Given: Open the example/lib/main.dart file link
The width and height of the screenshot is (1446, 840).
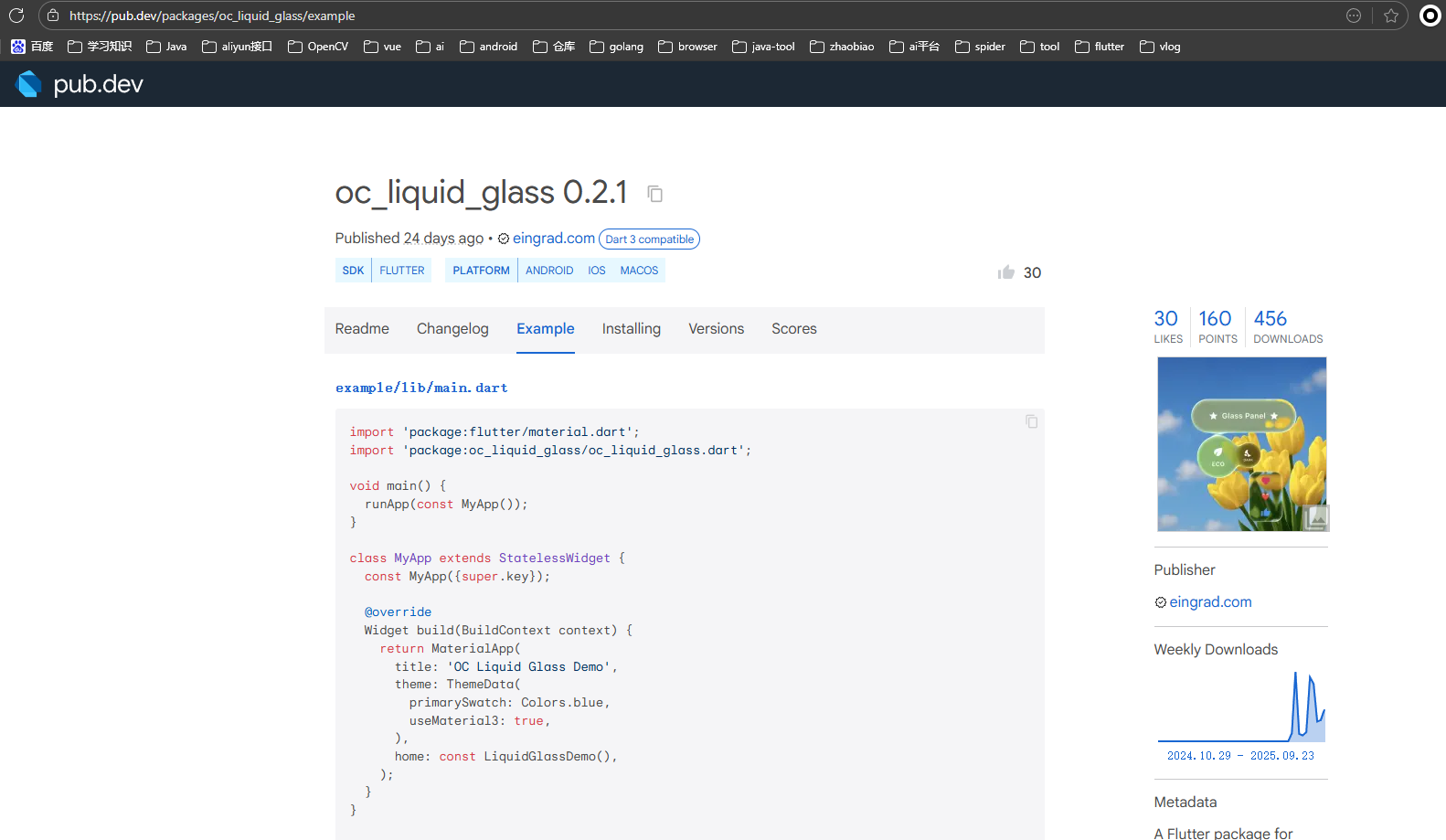Looking at the screenshot, I should click(x=421, y=388).
